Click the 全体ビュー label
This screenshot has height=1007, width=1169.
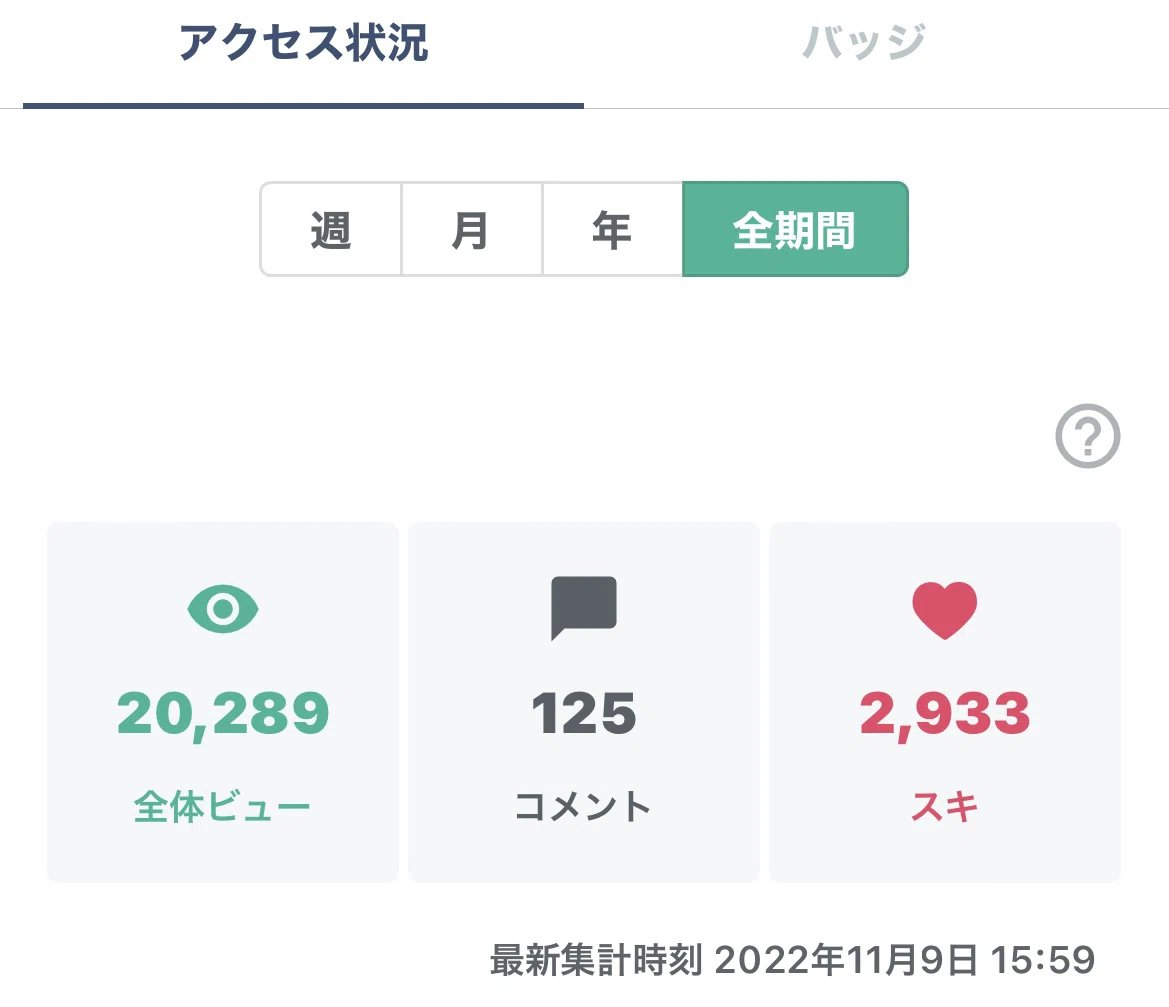[222, 807]
